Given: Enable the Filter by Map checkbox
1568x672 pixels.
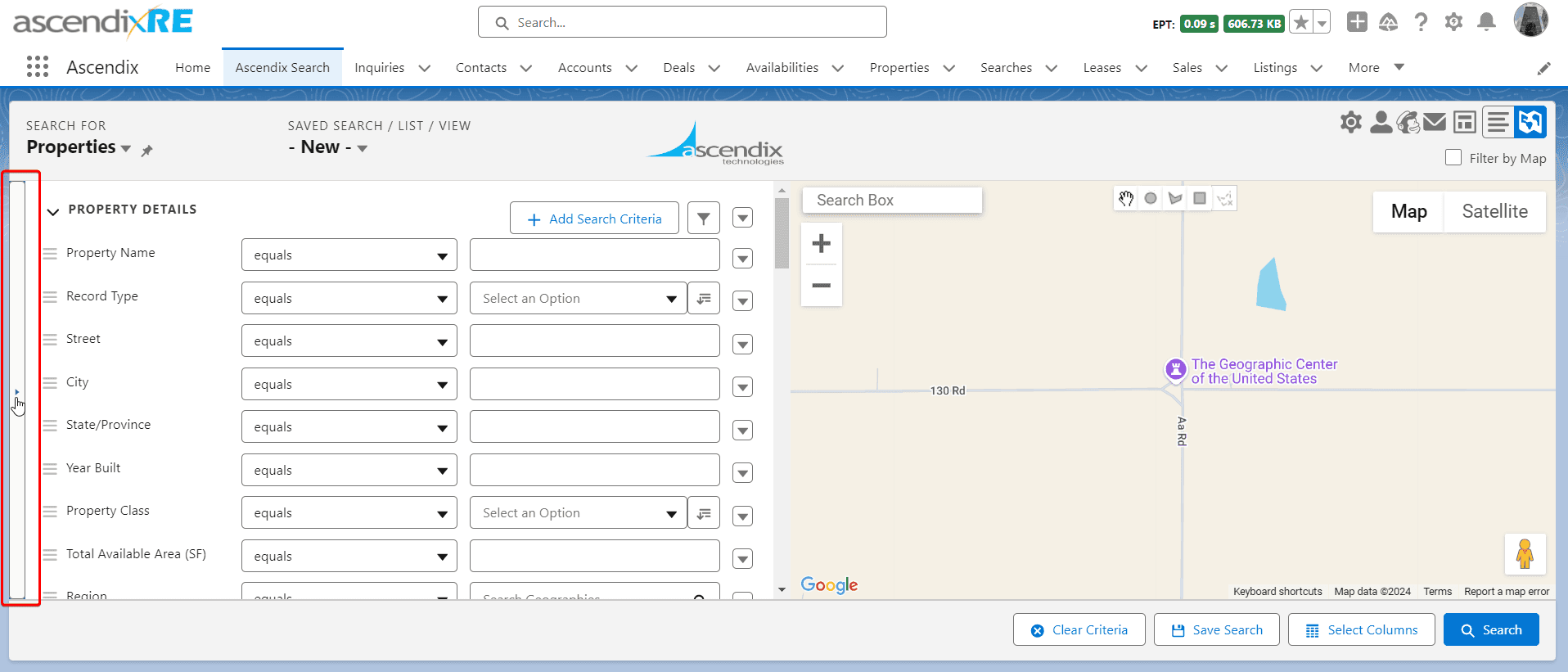Looking at the screenshot, I should tap(1453, 157).
